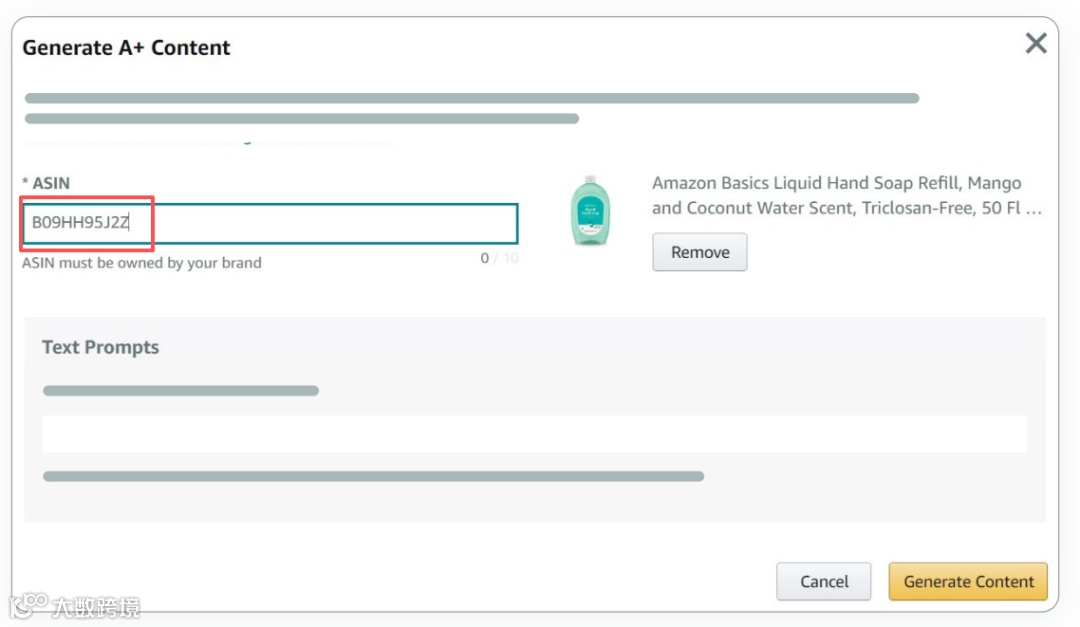Image resolution: width=1080 pixels, height=627 pixels.
Task: Click the Generate Content button
Action: (x=968, y=581)
